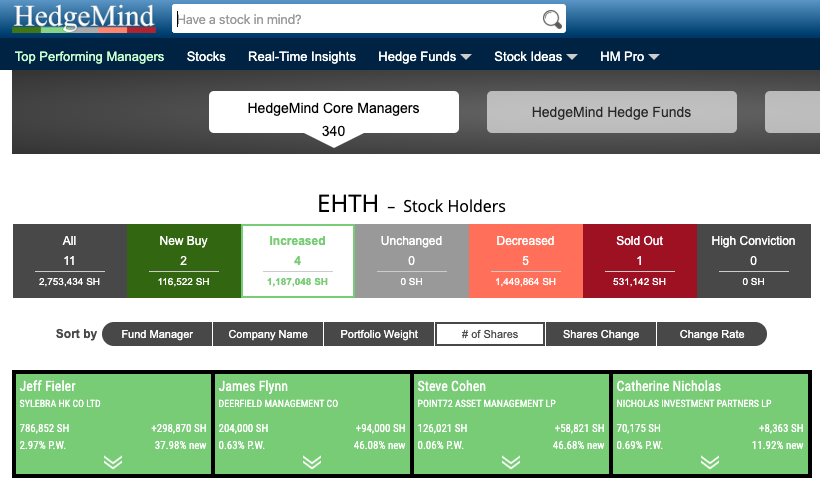This screenshot has width=820, height=496.
Task: Expand James Flynn card details chevron
Action: click(312, 462)
